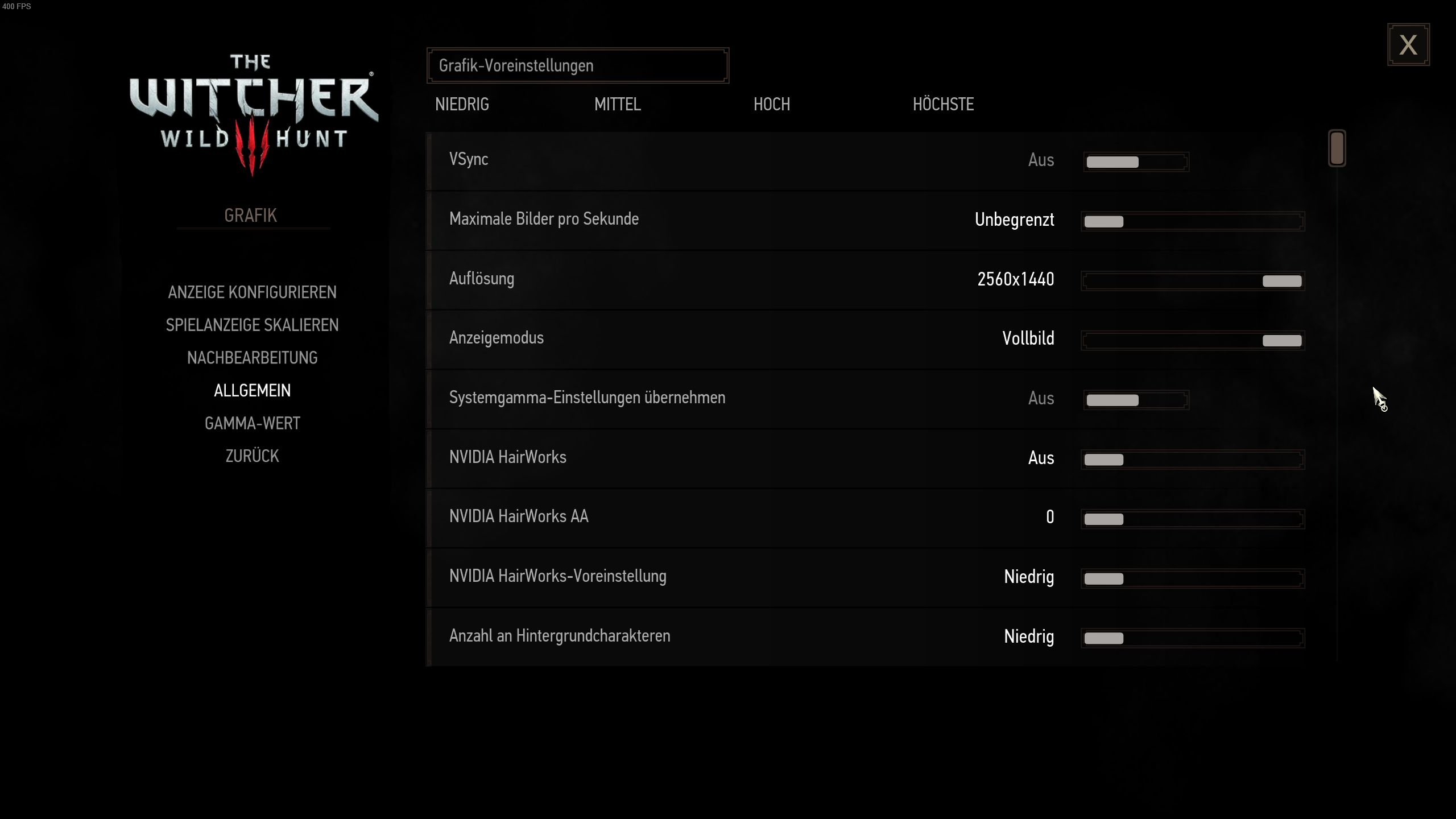The width and height of the screenshot is (1456, 819).
Task: Close the menu with the X icon
Action: (x=1408, y=44)
